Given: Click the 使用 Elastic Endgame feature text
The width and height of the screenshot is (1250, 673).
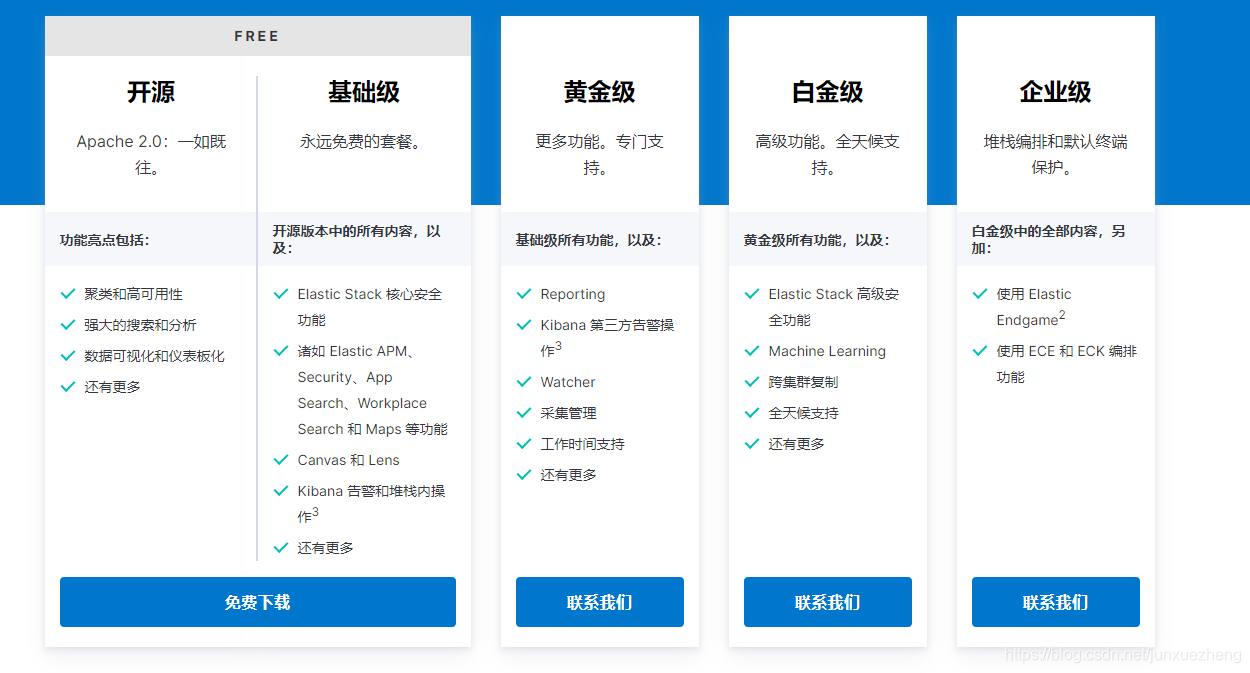Looking at the screenshot, I should tap(1034, 307).
